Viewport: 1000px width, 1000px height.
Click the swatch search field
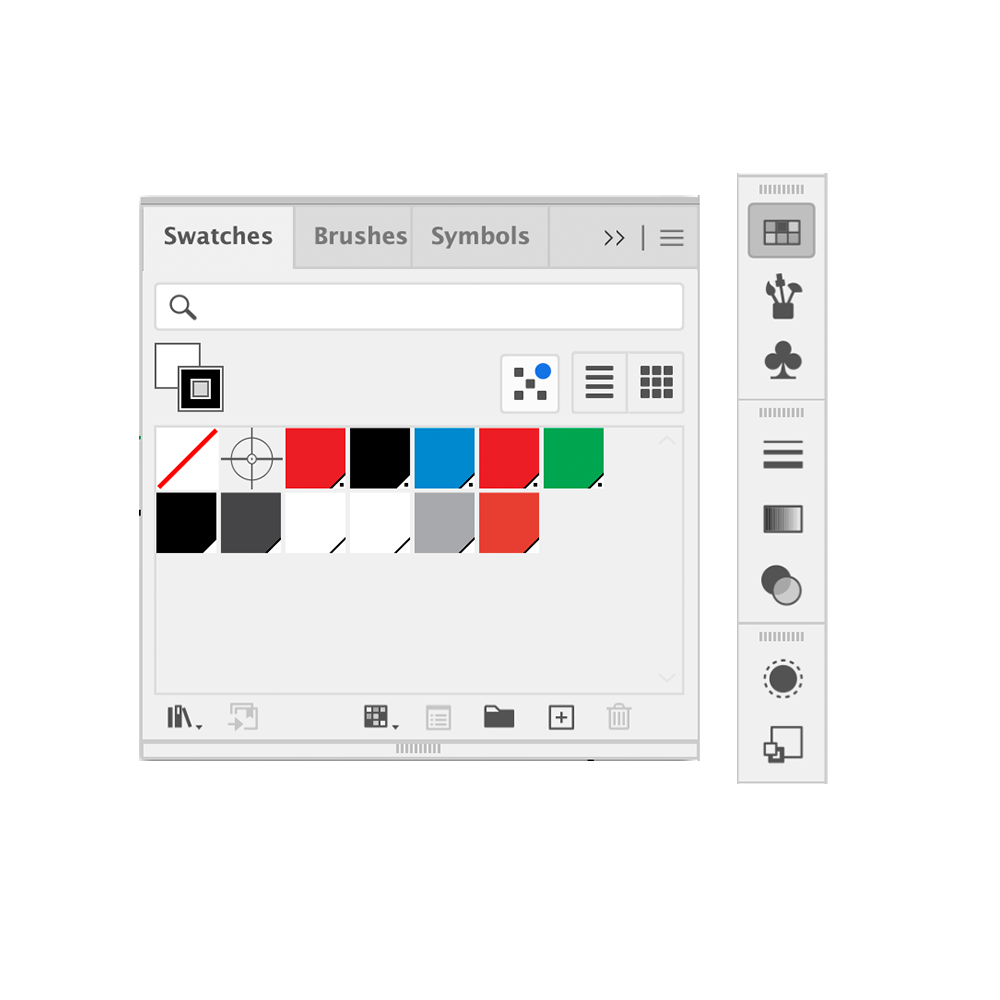(x=419, y=307)
